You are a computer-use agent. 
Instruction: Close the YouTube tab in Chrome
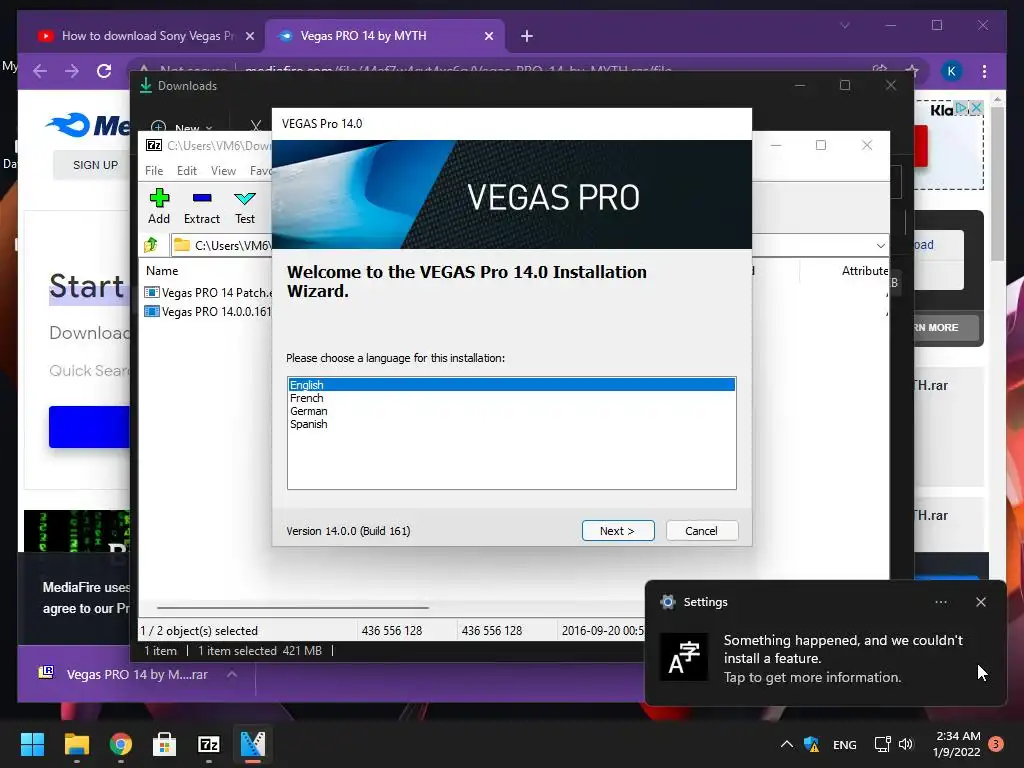click(x=249, y=36)
